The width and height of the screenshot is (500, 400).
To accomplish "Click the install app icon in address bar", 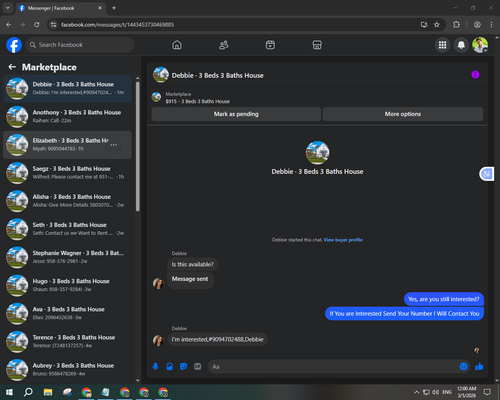I will [424, 25].
